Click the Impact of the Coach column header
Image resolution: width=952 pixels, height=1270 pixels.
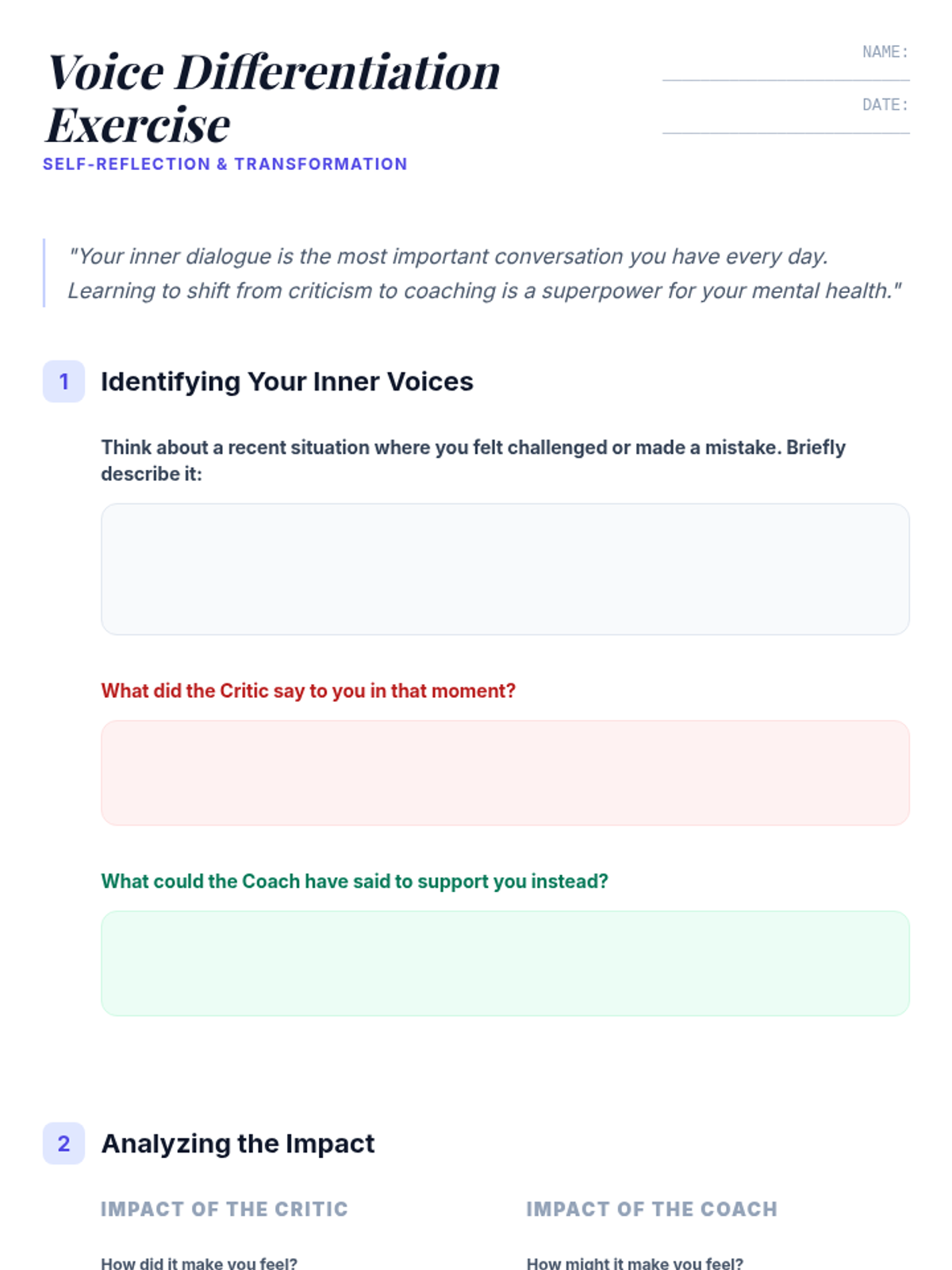click(x=652, y=1209)
